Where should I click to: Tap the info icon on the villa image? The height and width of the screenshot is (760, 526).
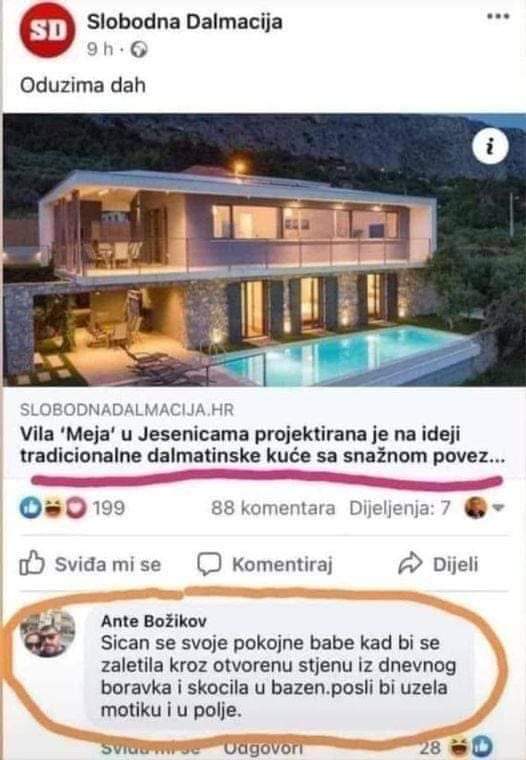click(491, 146)
